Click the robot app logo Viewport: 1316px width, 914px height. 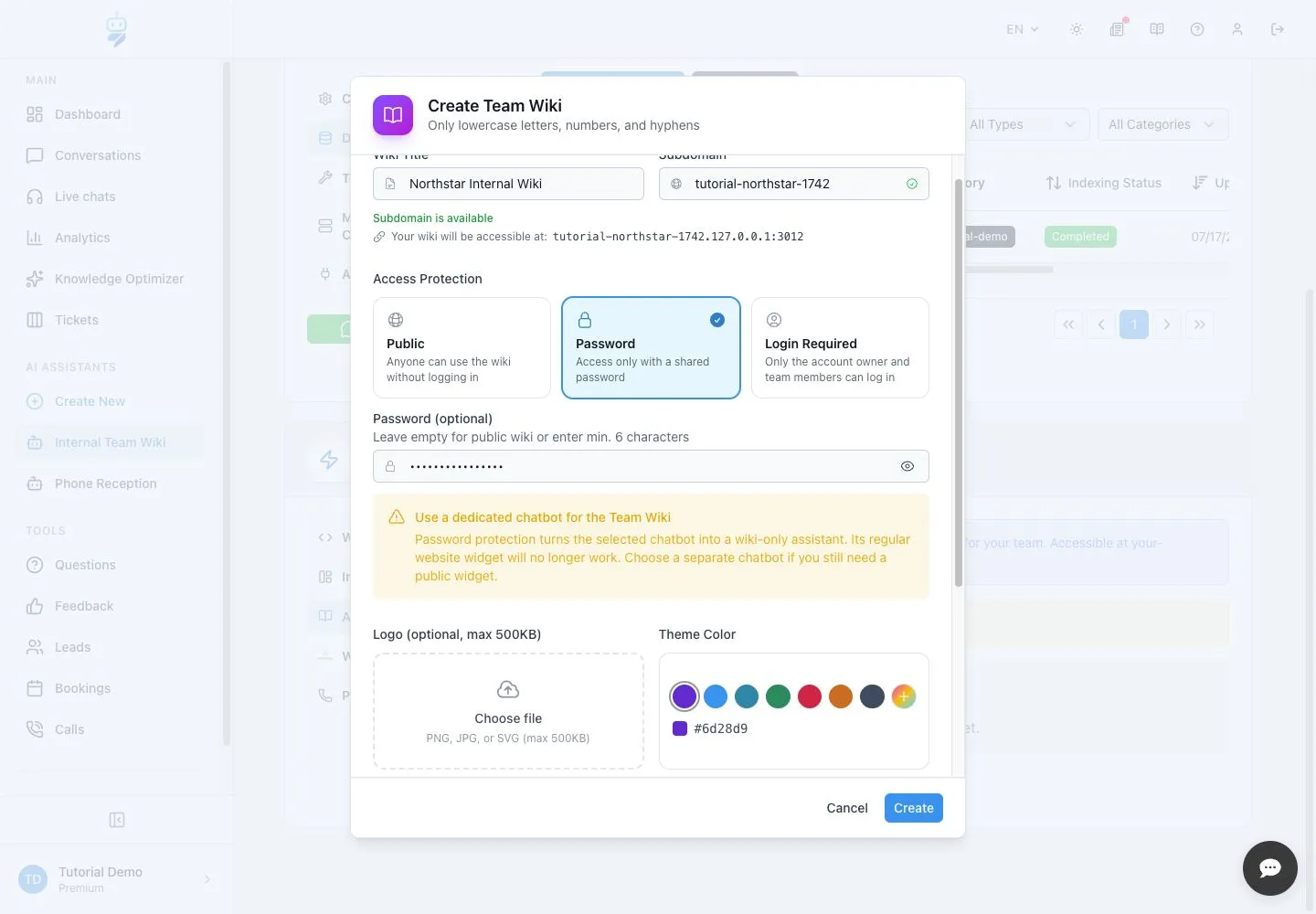tap(116, 29)
